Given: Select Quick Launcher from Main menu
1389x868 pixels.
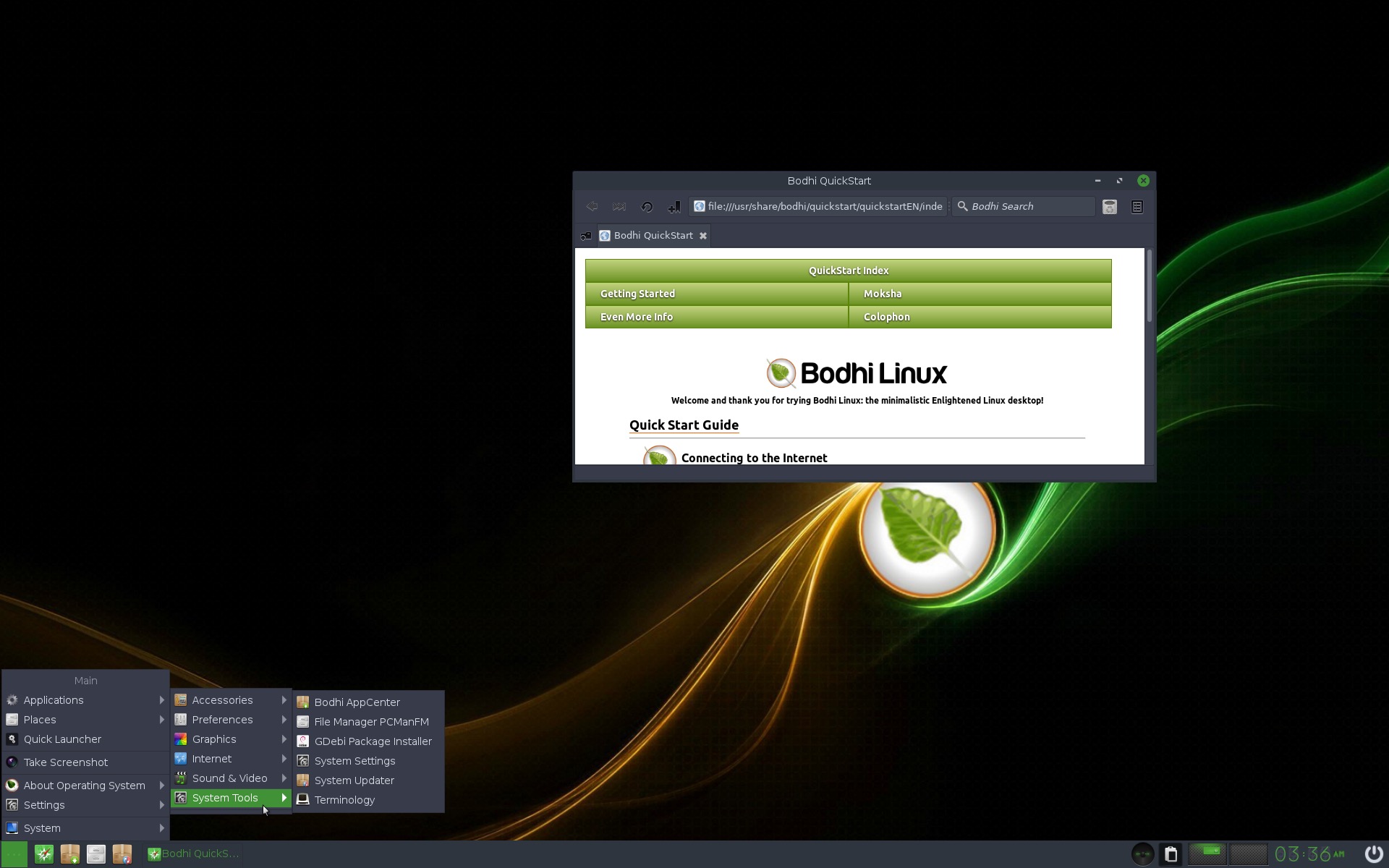Looking at the screenshot, I should point(85,739).
